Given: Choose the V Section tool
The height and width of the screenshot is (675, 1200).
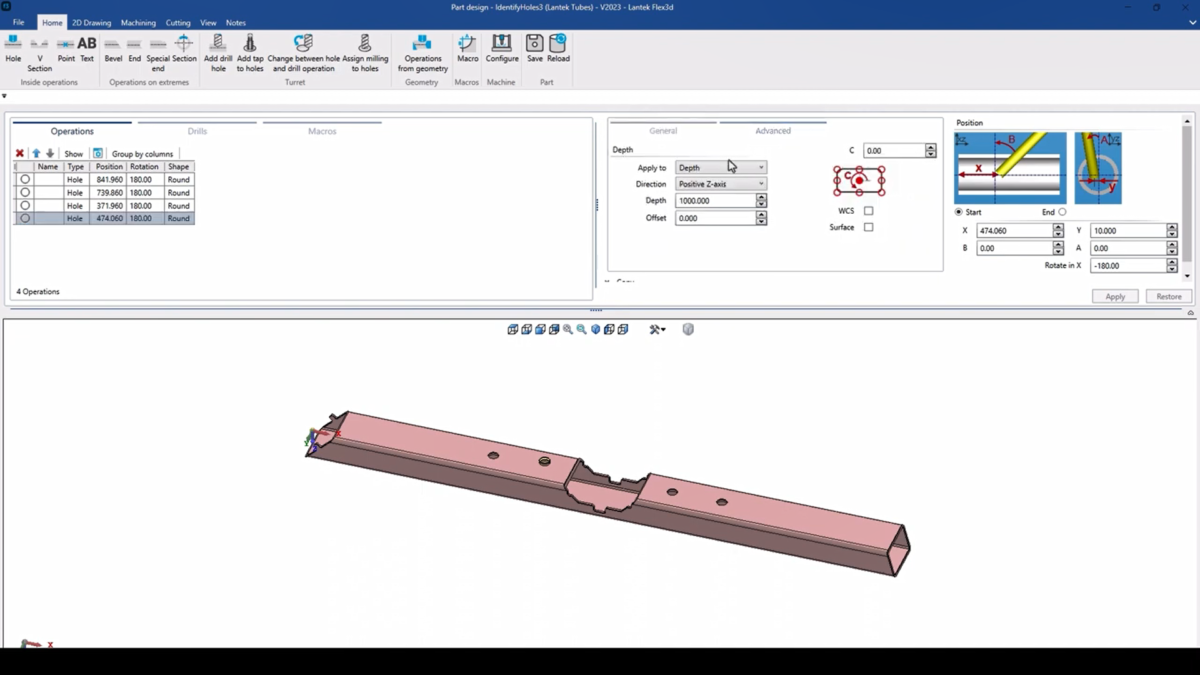Looking at the screenshot, I should click(39, 54).
